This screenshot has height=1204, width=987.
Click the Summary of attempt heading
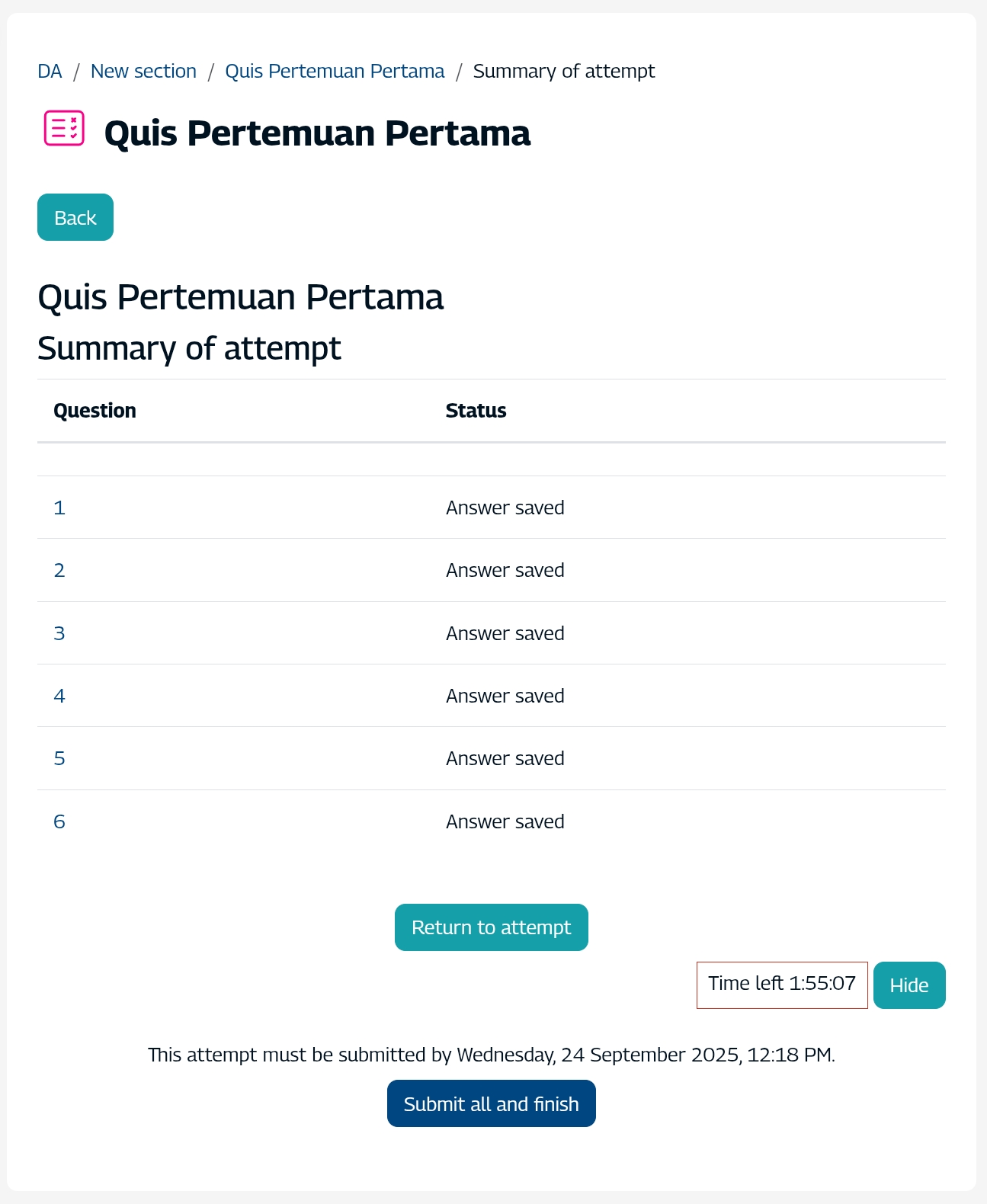(190, 349)
